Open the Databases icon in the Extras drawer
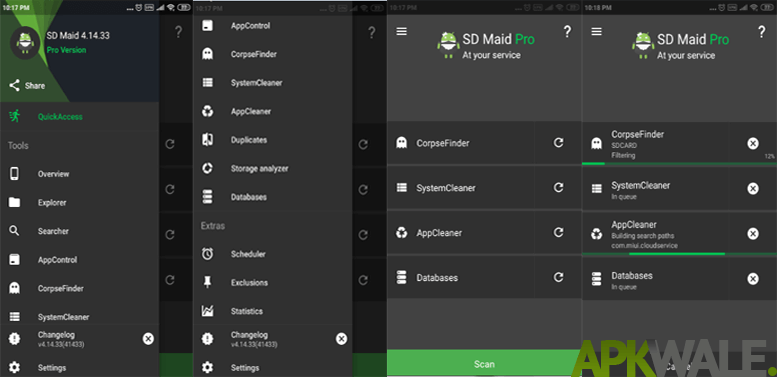Image resolution: width=777 pixels, height=377 pixels. [207, 197]
